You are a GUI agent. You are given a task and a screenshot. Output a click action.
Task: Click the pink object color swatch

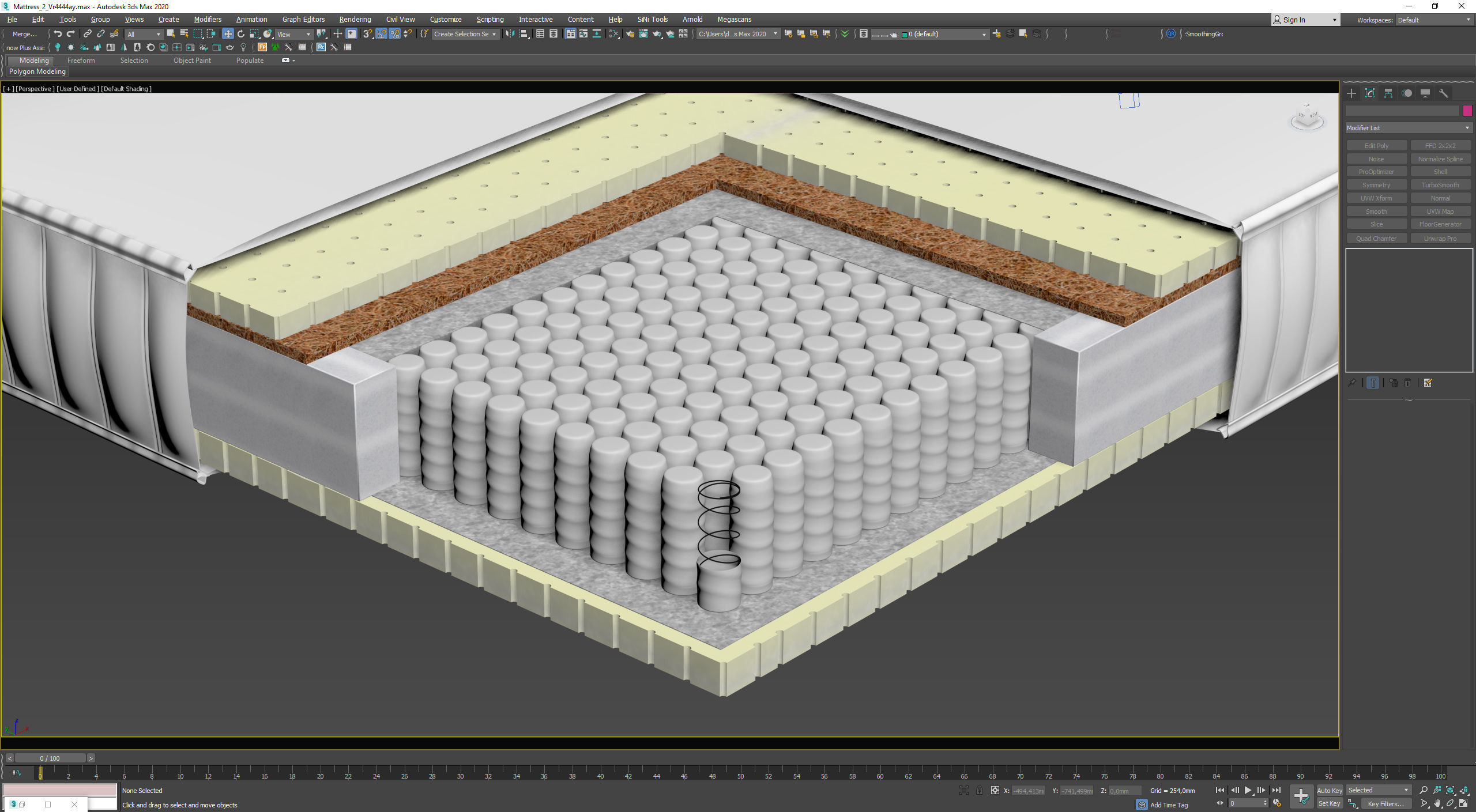[1467, 111]
